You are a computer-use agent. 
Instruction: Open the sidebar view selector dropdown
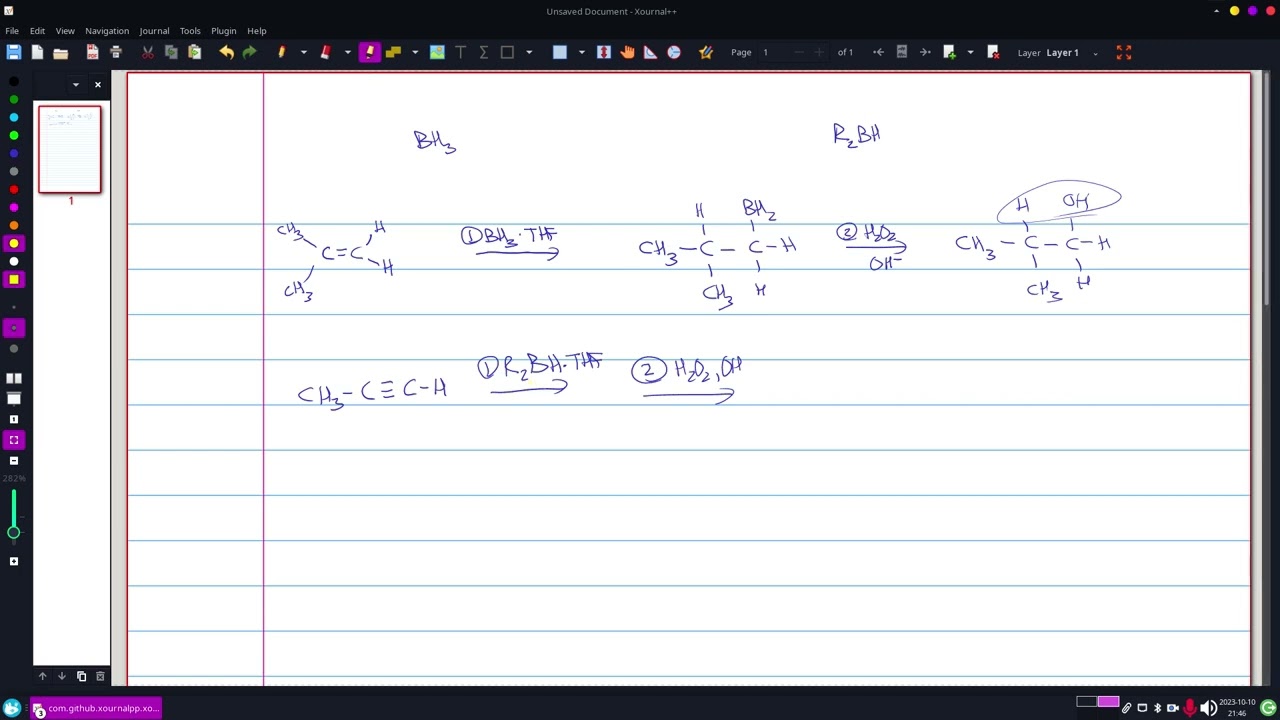point(76,85)
